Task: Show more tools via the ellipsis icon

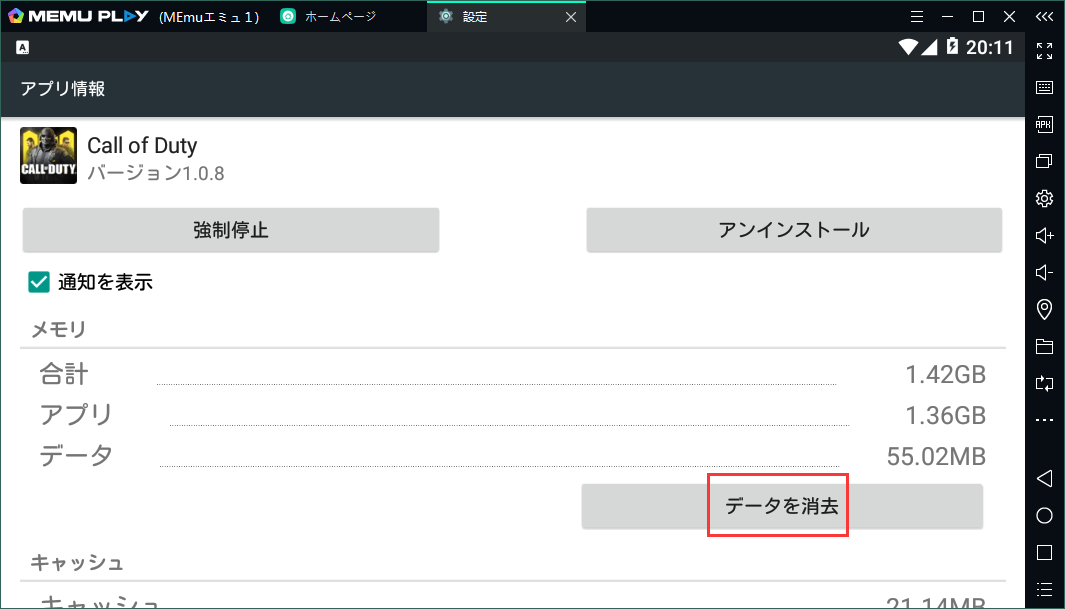Action: click(1044, 419)
